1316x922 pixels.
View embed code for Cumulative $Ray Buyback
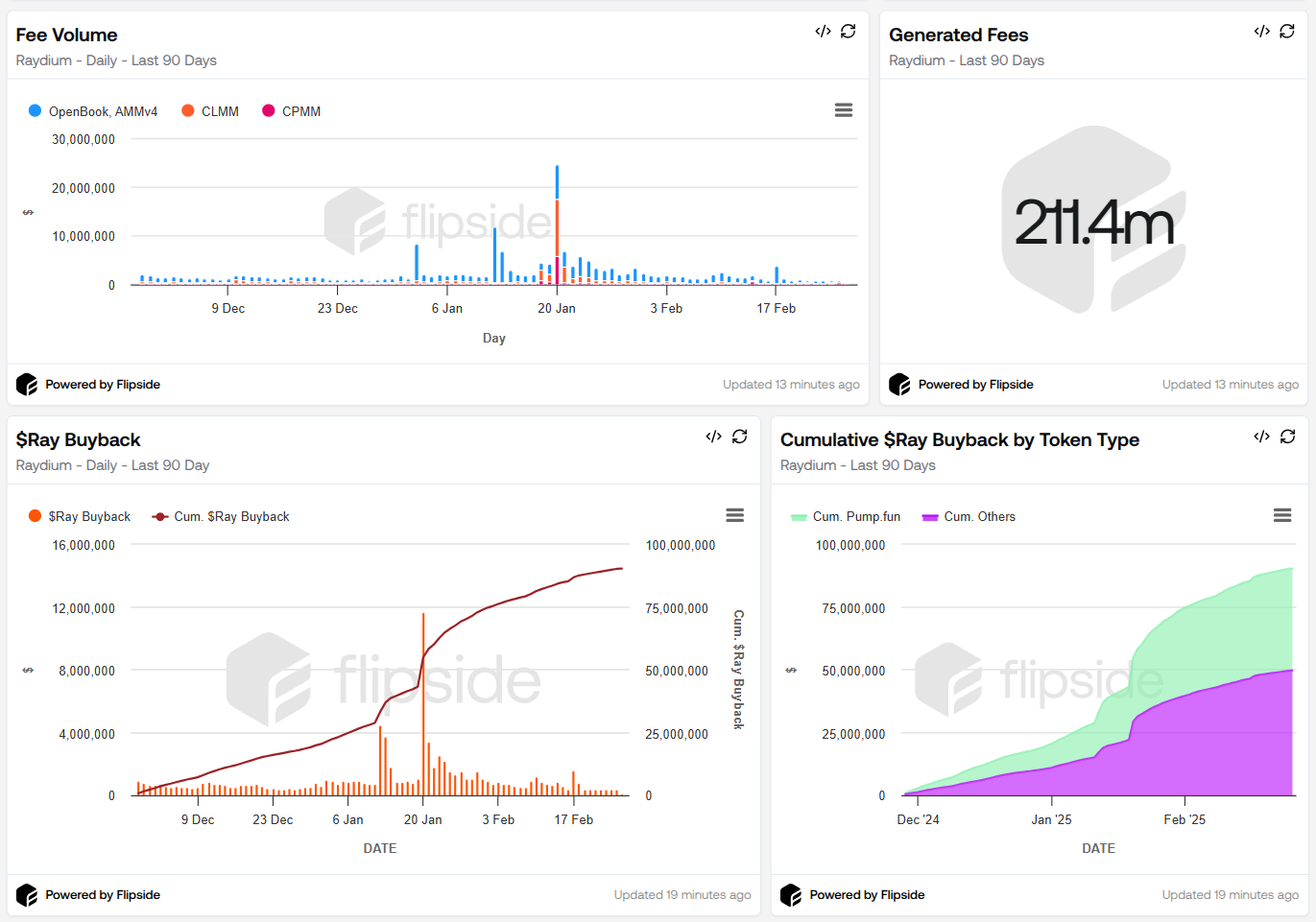point(1261,437)
